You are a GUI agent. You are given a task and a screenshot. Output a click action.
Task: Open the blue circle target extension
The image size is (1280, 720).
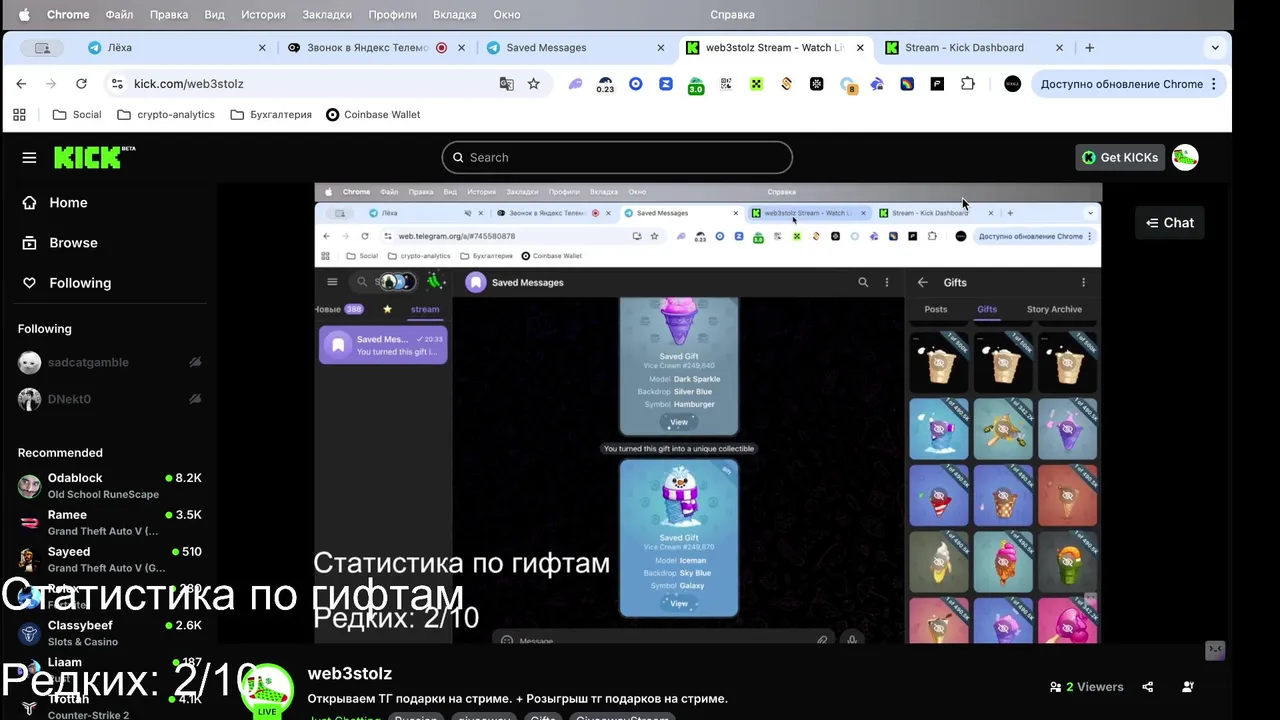pos(635,84)
